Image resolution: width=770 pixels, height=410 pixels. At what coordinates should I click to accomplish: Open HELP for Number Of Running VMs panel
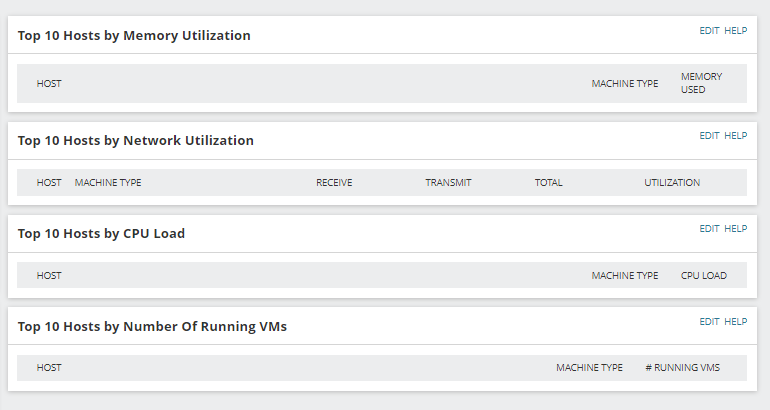coord(735,322)
